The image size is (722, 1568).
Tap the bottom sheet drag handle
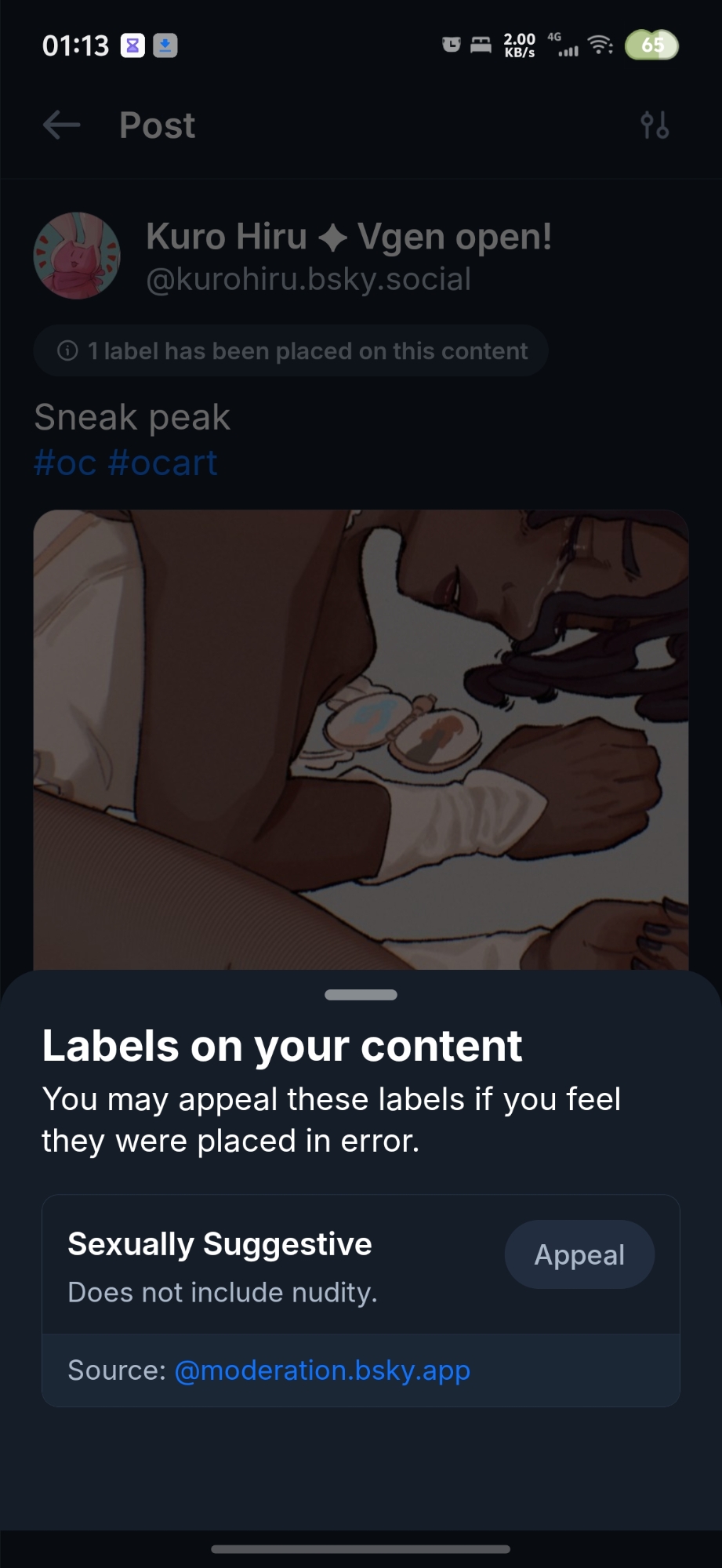361,995
